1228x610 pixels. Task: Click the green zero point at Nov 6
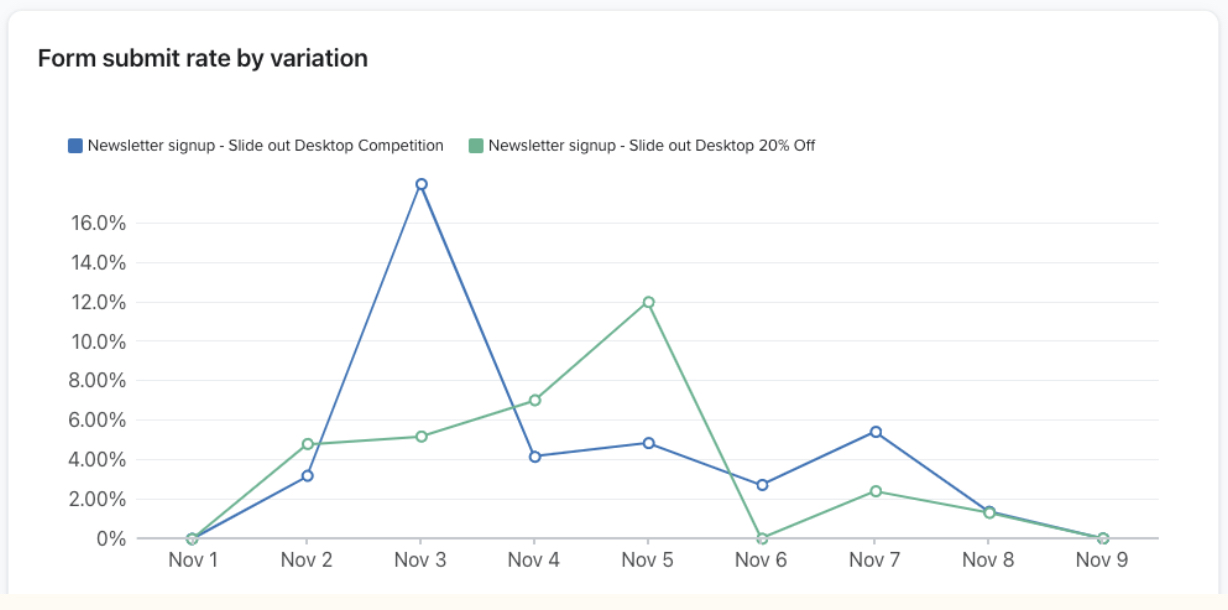point(760,536)
